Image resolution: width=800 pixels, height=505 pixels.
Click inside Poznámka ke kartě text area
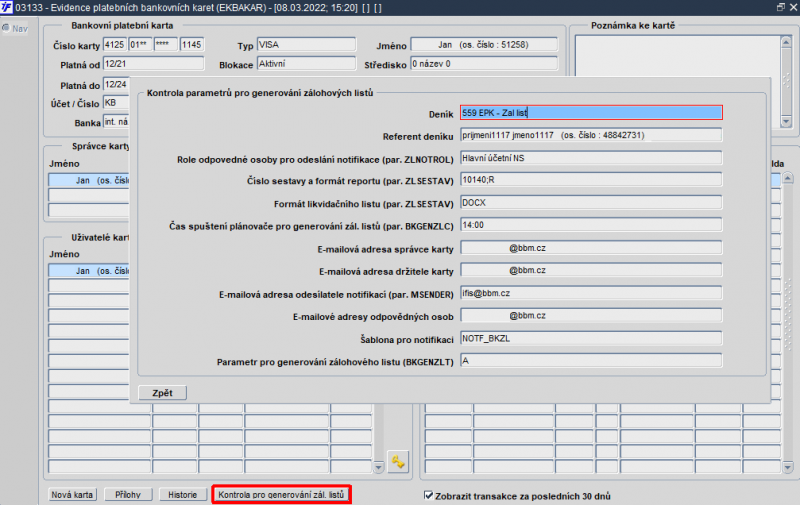[x=678, y=56]
